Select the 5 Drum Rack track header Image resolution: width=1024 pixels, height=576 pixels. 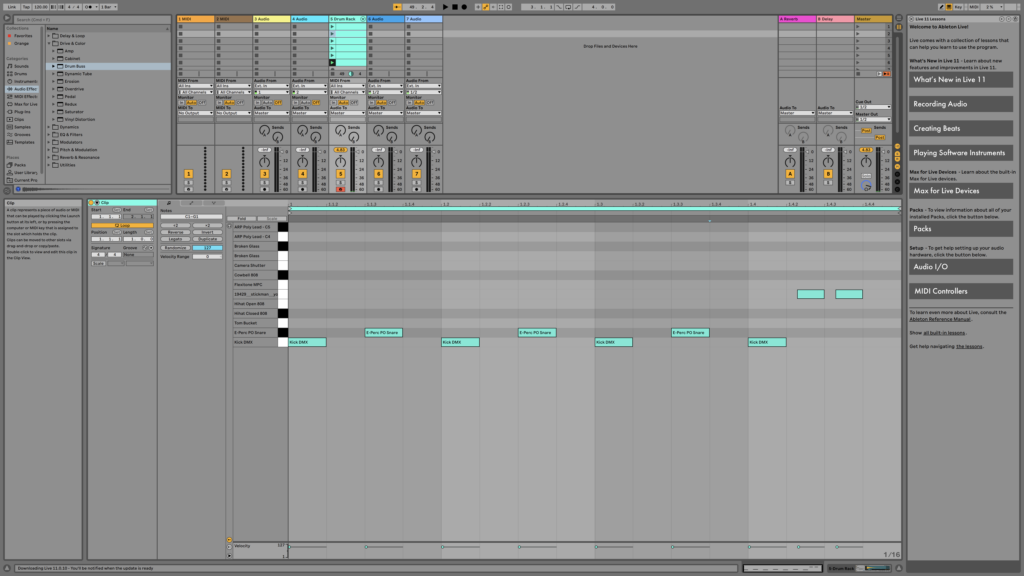click(347, 19)
